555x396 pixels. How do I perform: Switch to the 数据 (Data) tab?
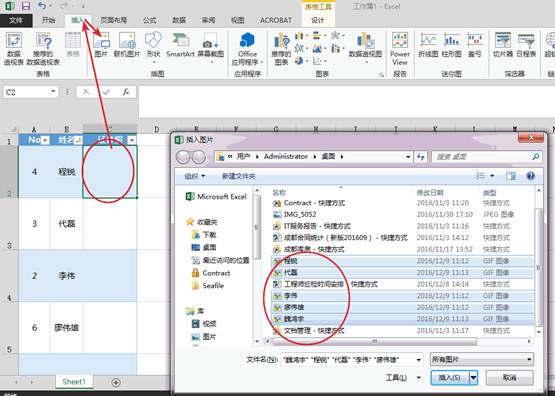179,20
